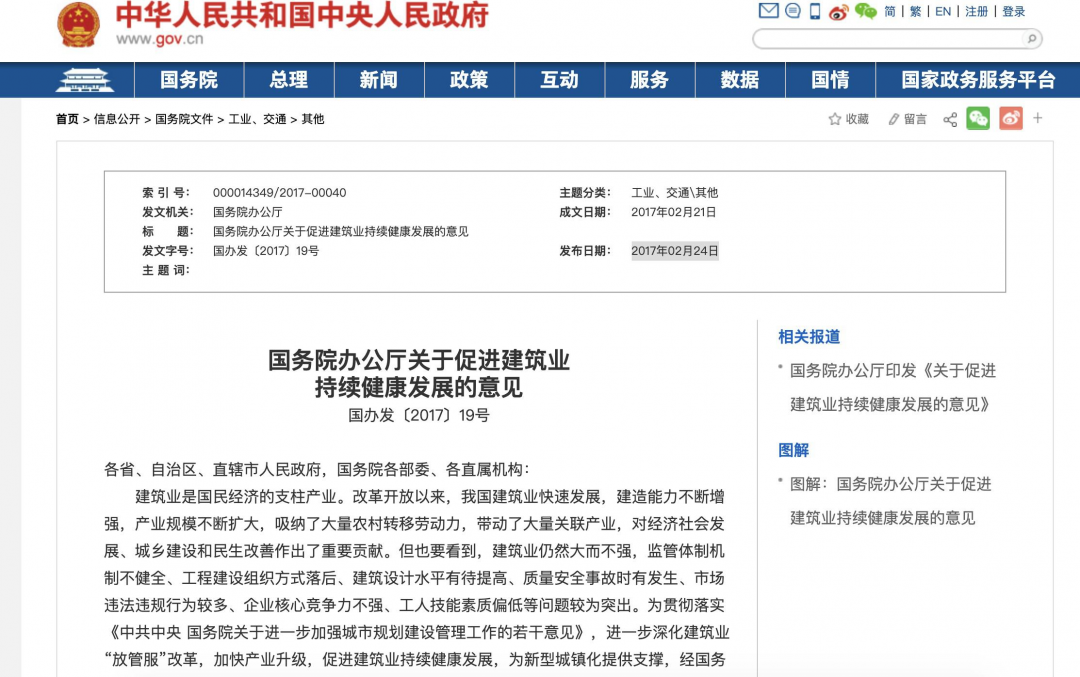The width and height of the screenshot is (1080, 677).
Task: Click the Weibo icon in top header
Action: tap(838, 12)
